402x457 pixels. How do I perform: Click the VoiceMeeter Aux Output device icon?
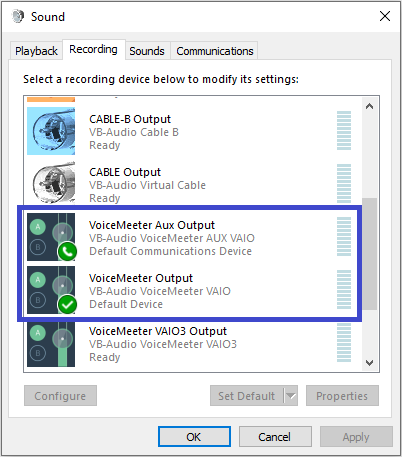pyautogui.click(x=51, y=237)
